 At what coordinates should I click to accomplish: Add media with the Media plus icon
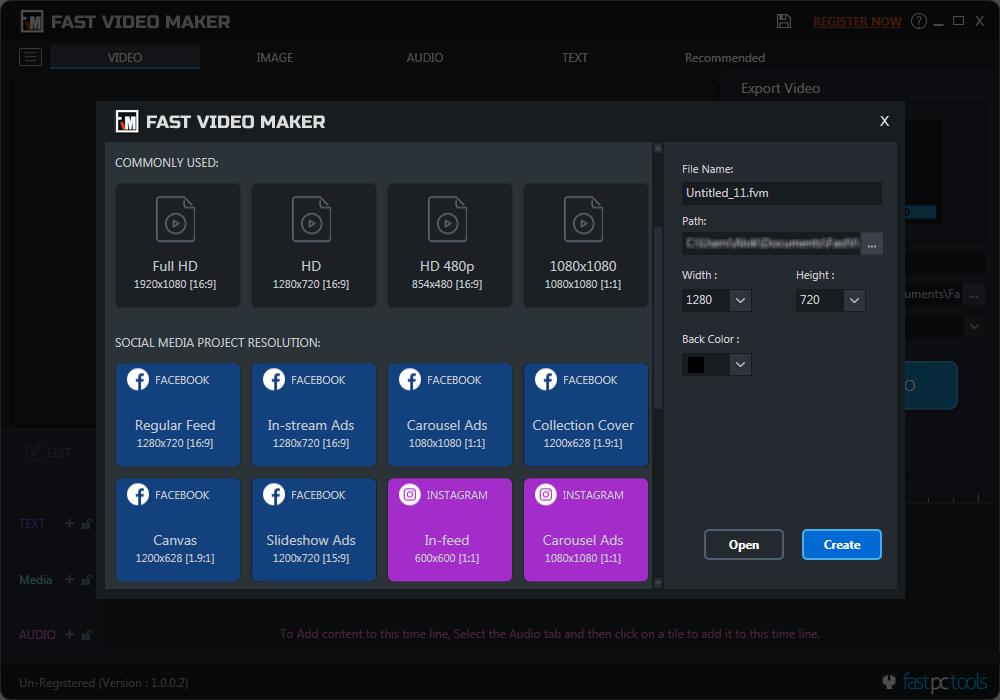tap(69, 580)
